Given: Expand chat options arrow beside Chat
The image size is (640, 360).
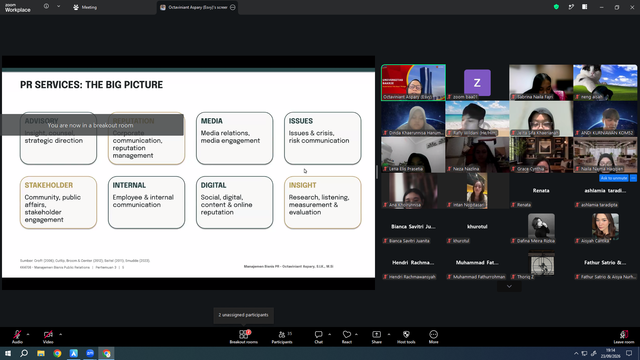Looking at the screenshot, I should tap(329, 334).
